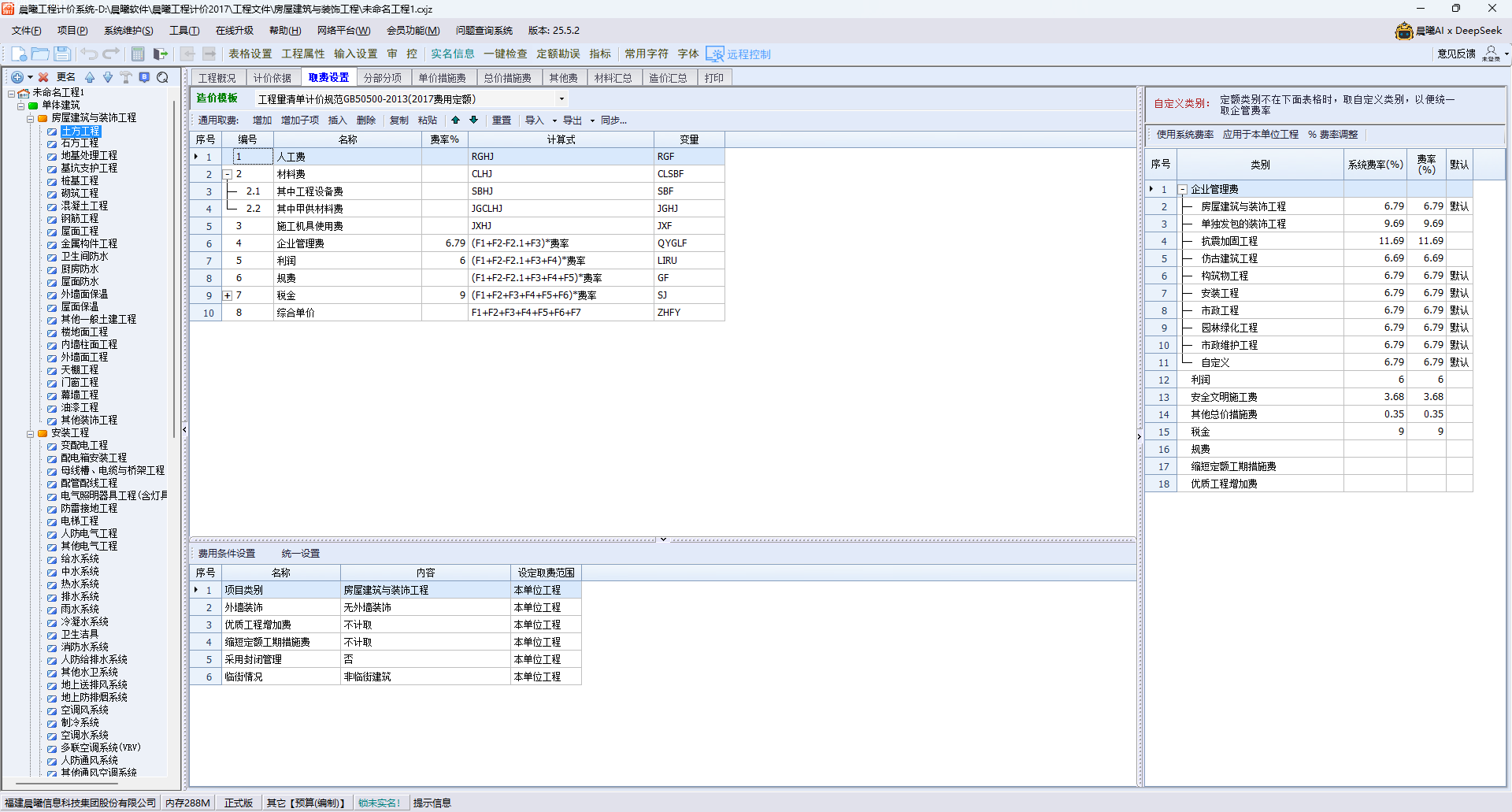The height and width of the screenshot is (812, 1512).
Task: Expand 税金 row in fee table
Action: [228, 295]
